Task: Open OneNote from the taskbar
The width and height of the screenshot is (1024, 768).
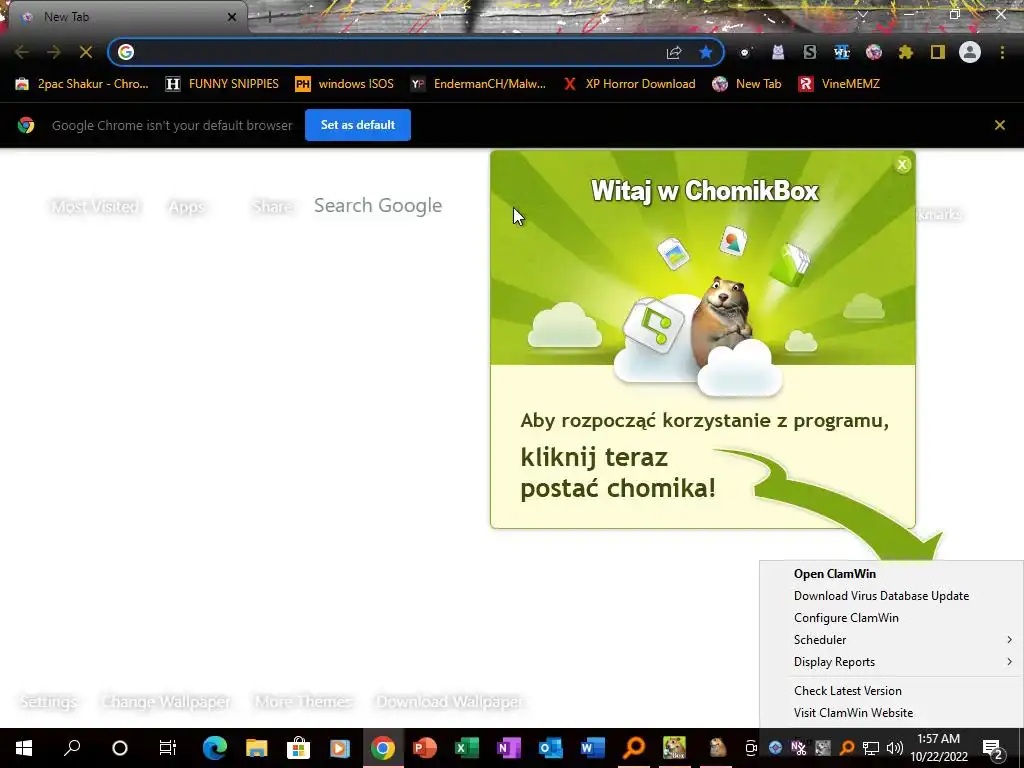Action: pos(508,748)
